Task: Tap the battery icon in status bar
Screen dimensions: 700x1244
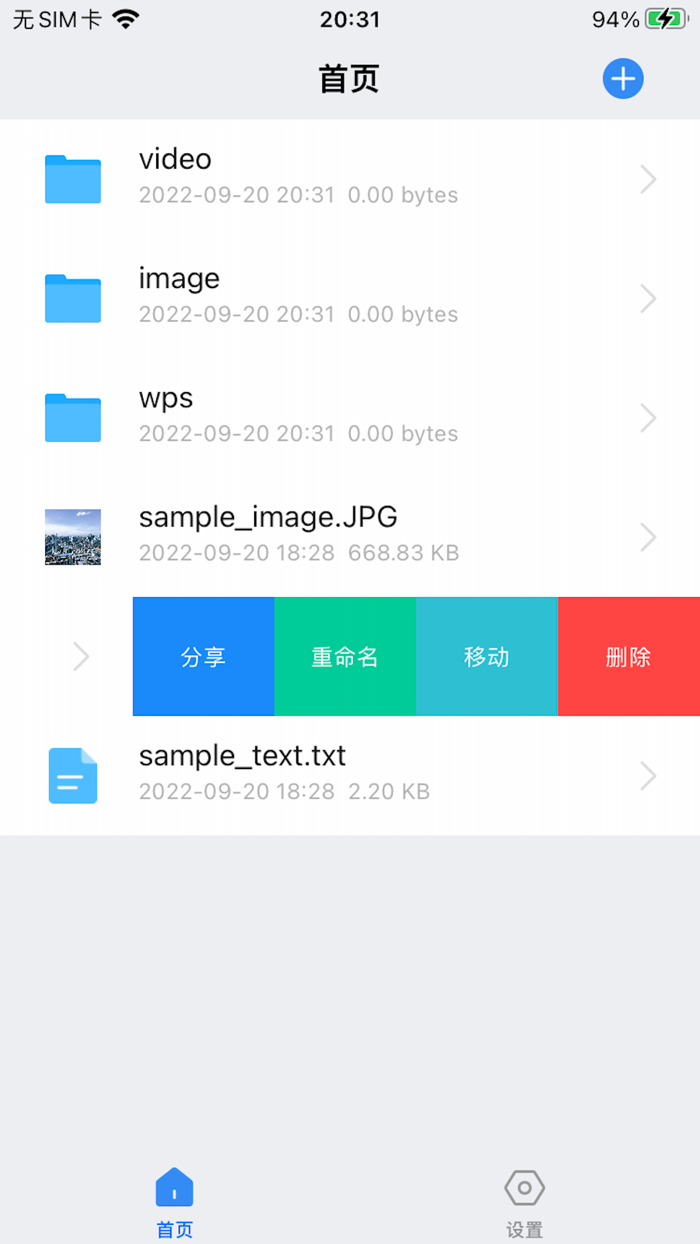Action: [x=665, y=19]
